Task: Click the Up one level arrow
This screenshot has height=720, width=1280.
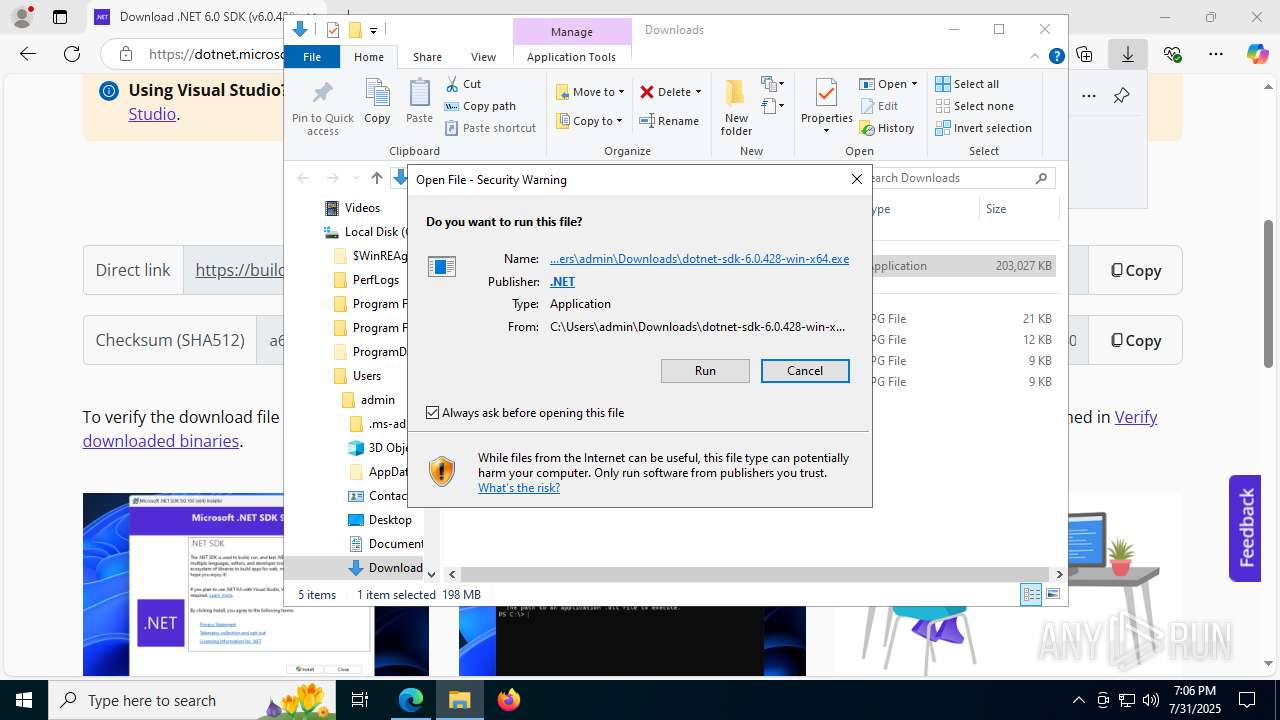Action: click(x=376, y=178)
